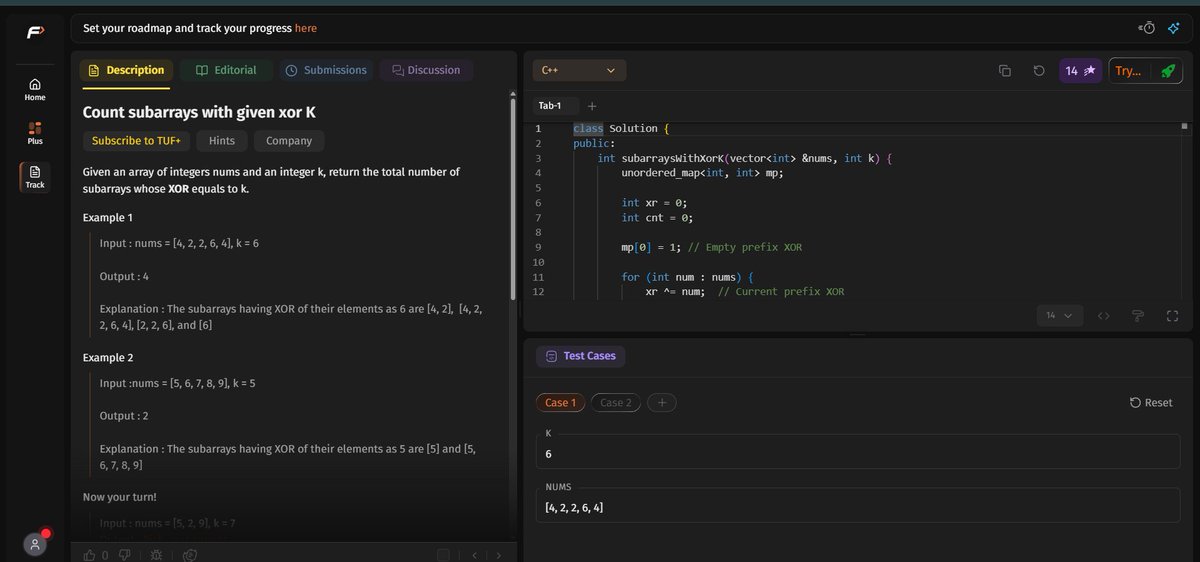The height and width of the screenshot is (562, 1200).
Task: Click the horizontal resize handle between editor and tests
Action: tap(857, 334)
